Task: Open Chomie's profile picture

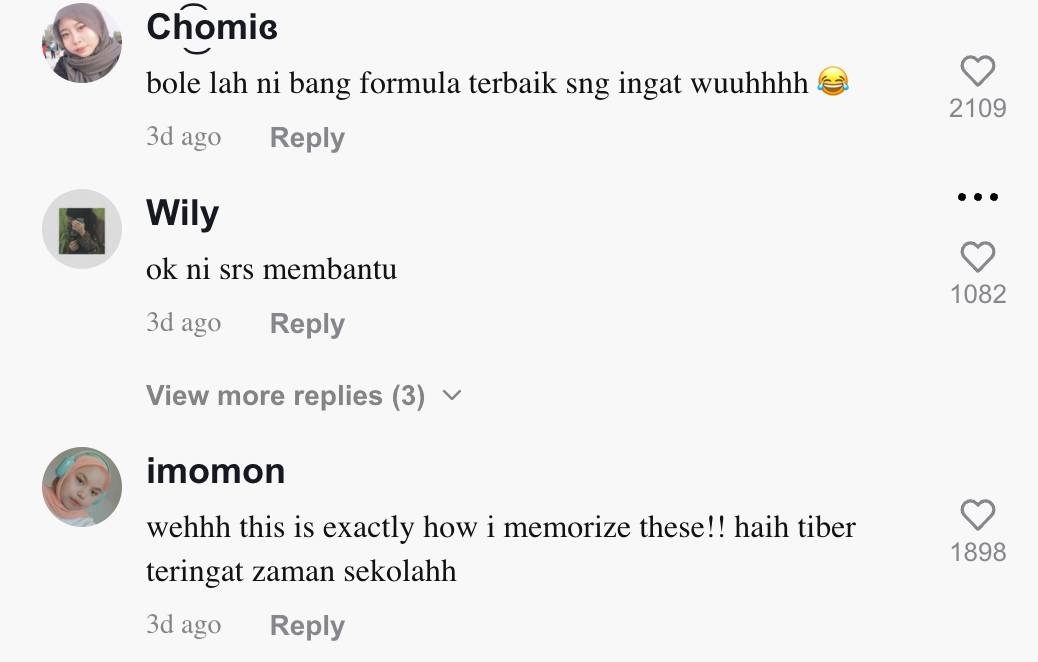Action: point(82,43)
